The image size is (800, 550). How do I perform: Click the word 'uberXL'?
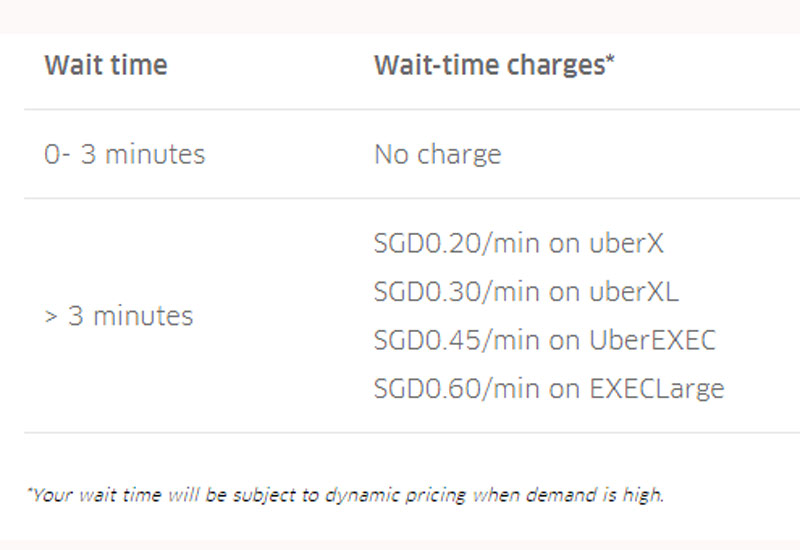point(645,291)
